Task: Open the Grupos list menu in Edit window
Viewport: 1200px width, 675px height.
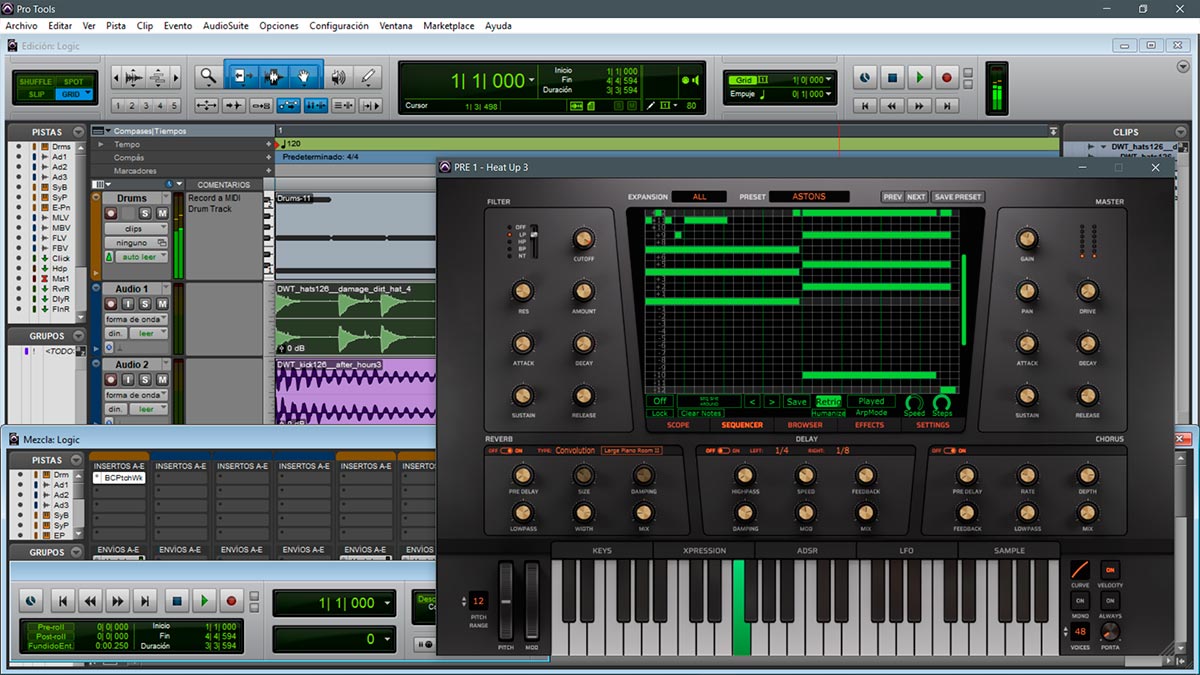Action: (76, 336)
